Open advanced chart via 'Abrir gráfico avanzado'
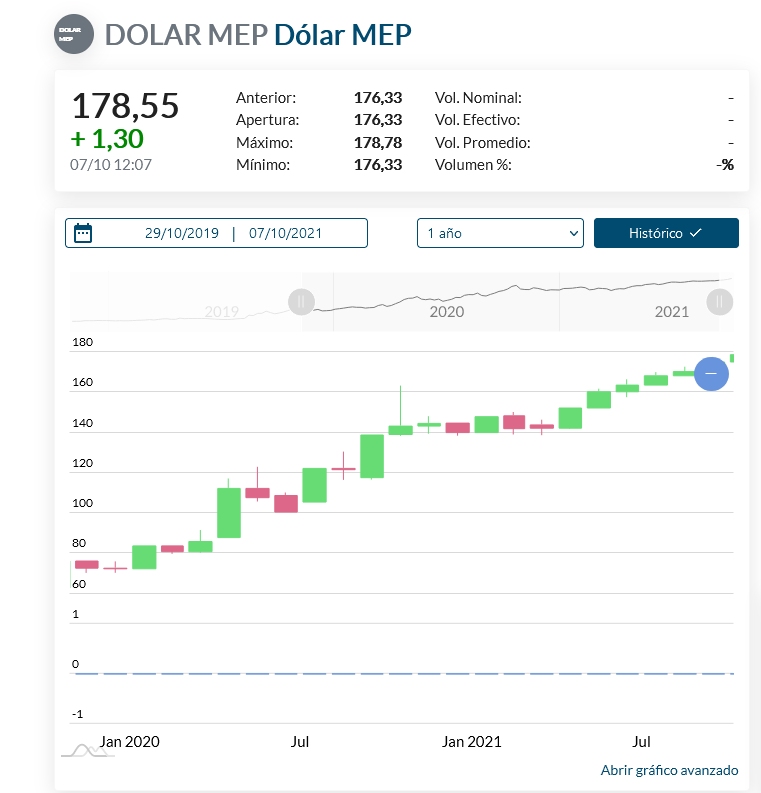 coord(669,770)
